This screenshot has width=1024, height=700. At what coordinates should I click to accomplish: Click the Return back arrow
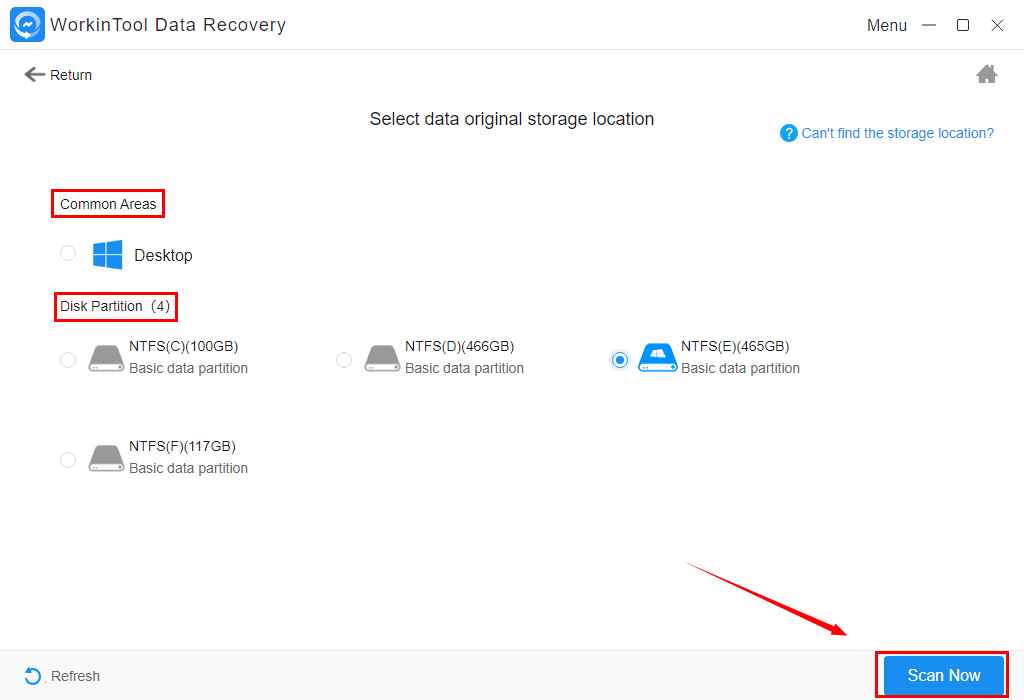tap(34, 75)
